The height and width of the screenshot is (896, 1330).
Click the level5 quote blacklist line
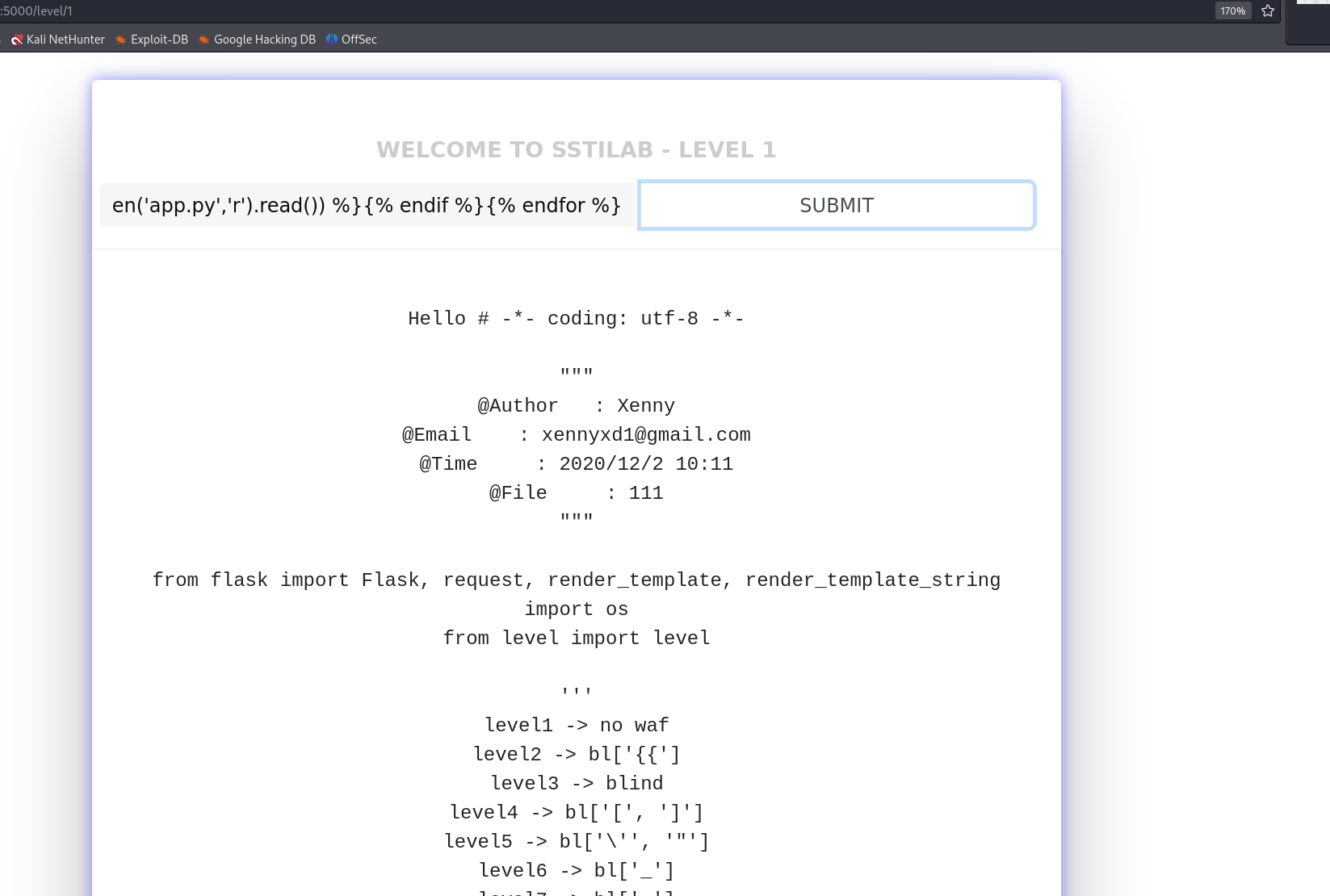(577, 842)
